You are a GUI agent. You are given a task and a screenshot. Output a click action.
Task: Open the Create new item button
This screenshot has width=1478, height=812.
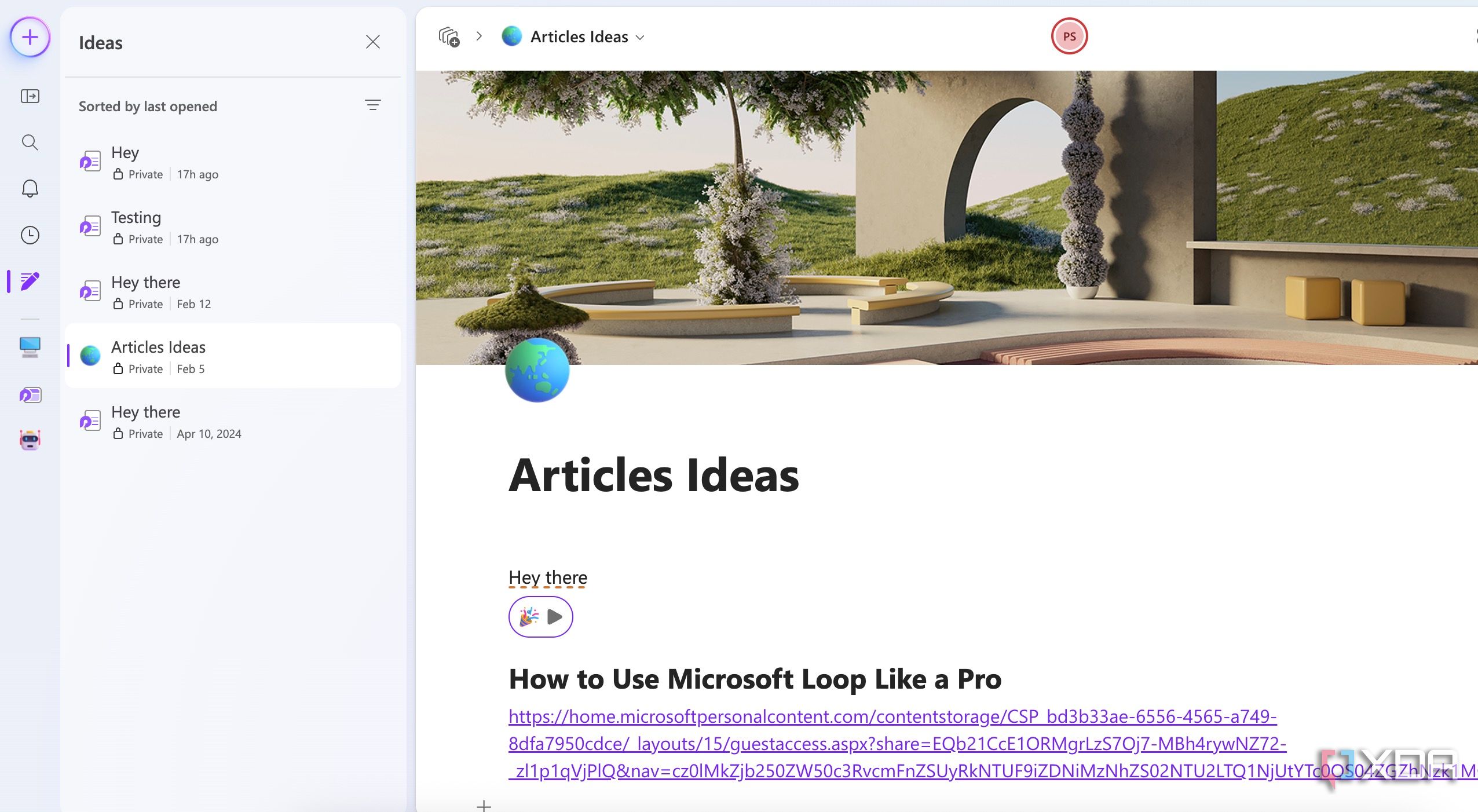click(29, 36)
